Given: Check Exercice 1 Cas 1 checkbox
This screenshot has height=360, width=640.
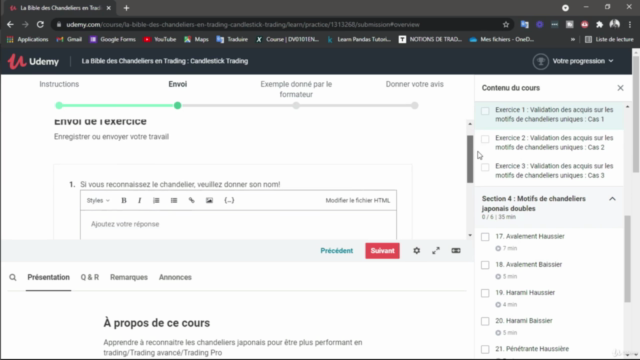Looking at the screenshot, I should coord(485,111).
